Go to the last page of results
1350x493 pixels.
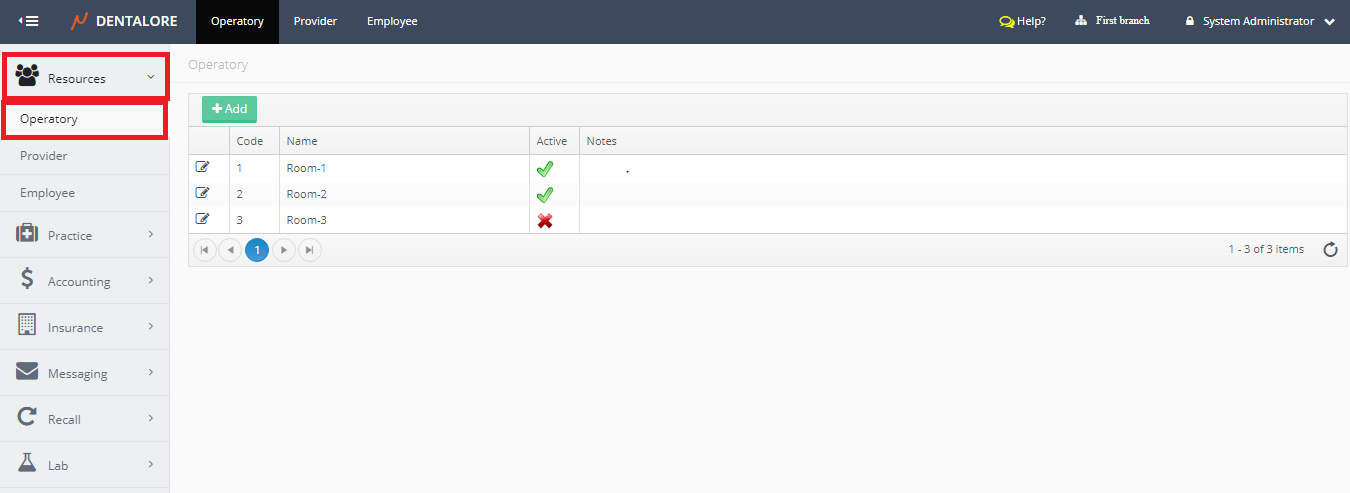click(310, 250)
